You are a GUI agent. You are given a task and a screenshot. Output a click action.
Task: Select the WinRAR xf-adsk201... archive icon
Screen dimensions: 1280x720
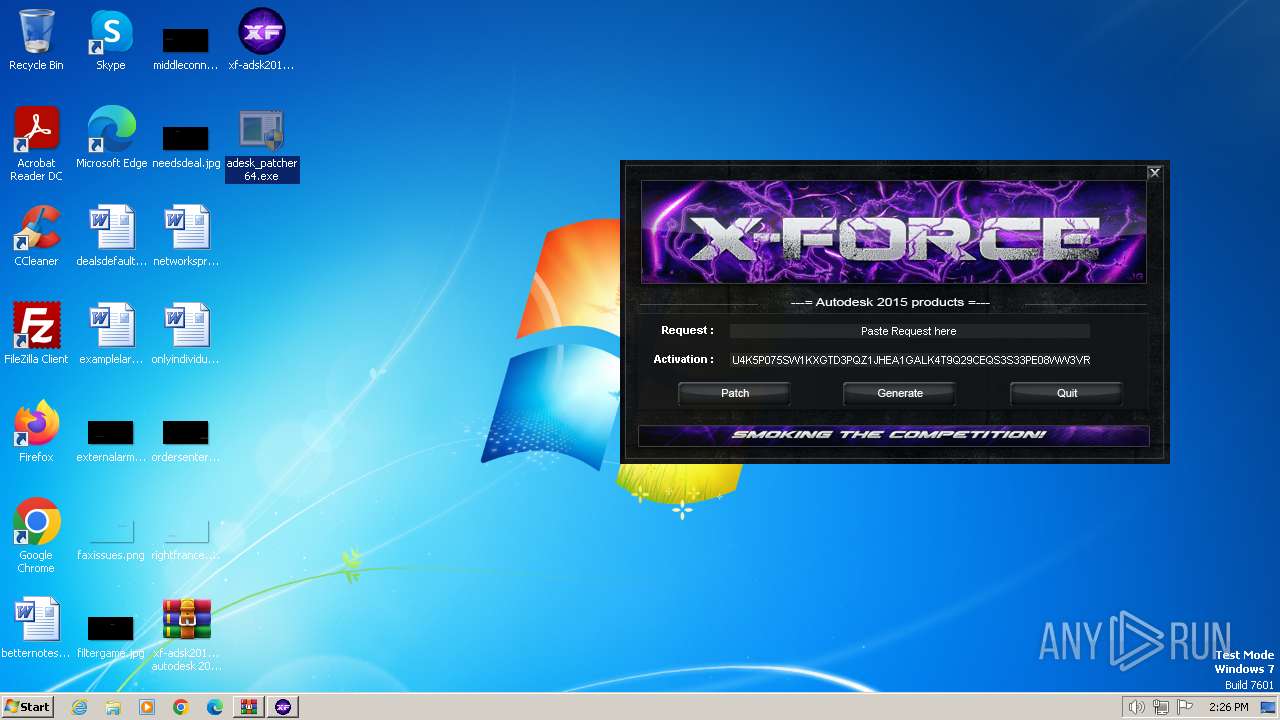186,634
